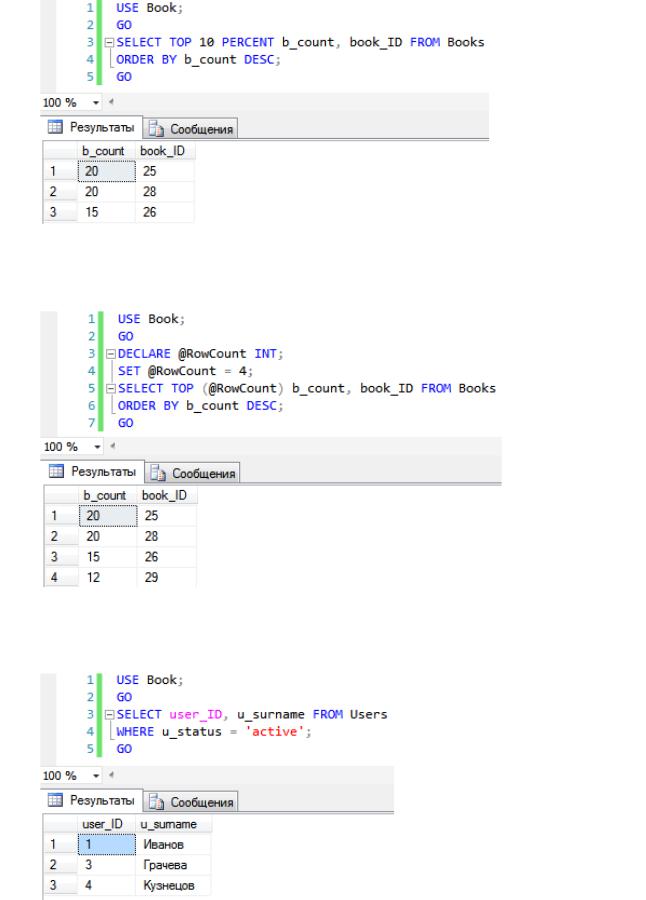Select b_count column header in three-row Books grid
646x900 pixels.
point(106,151)
